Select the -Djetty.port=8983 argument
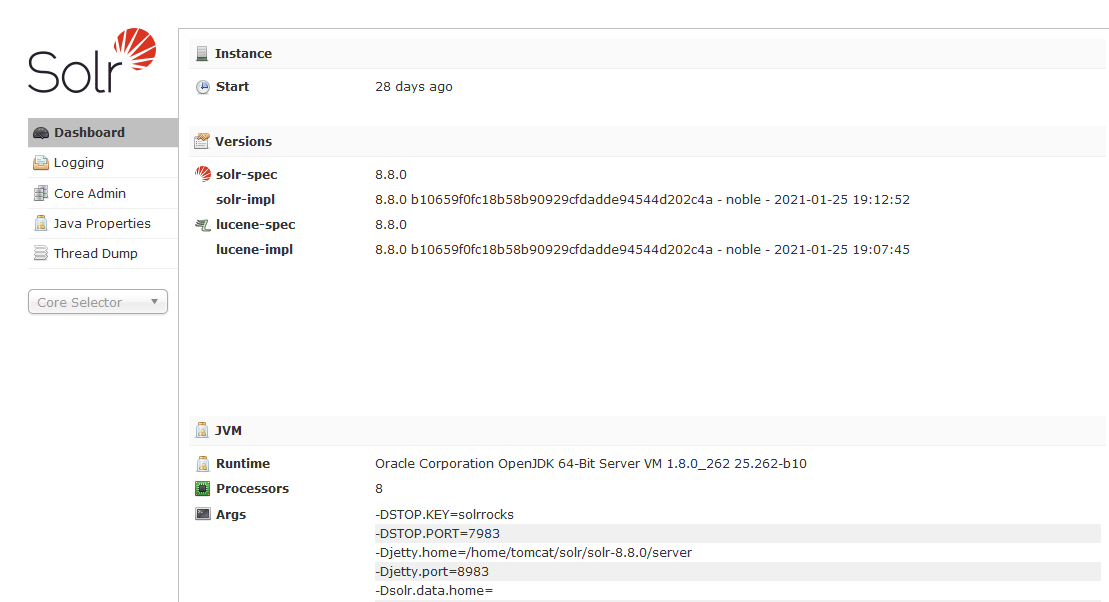 click(x=431, y=572)
